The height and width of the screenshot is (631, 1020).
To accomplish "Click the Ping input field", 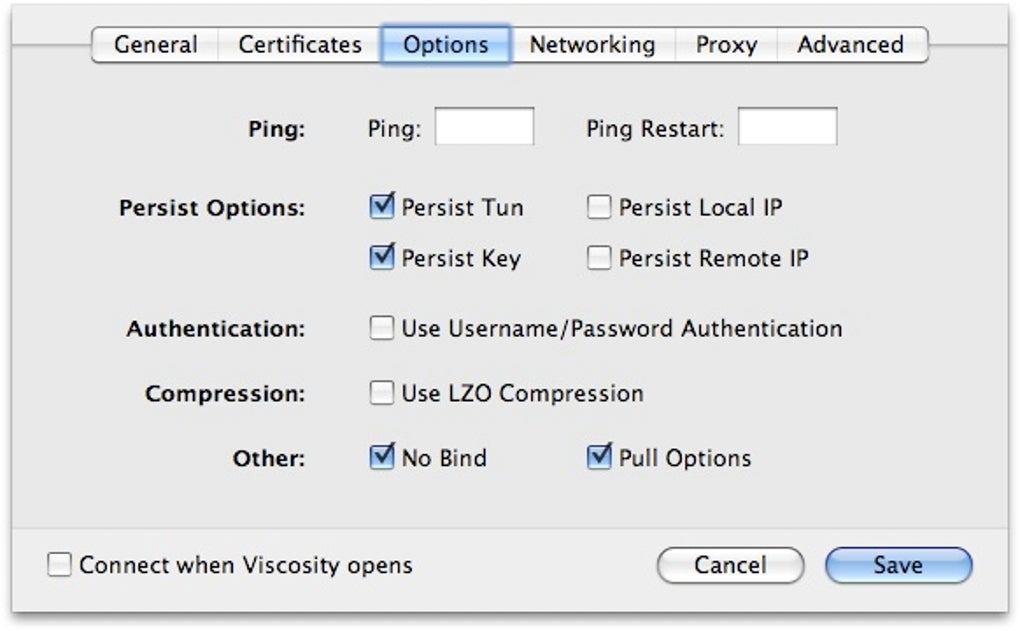I will pyautogui.click(x=484, y=128).
